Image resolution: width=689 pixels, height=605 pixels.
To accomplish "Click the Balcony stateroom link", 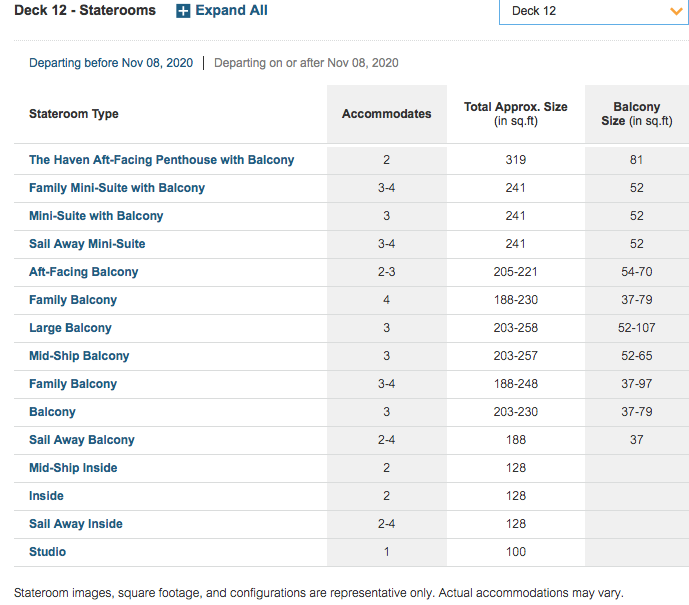I will [52, 412].
